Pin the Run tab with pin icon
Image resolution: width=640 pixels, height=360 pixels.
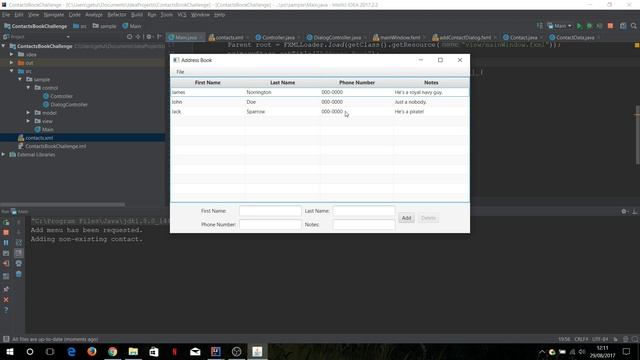tap(6, 289)
